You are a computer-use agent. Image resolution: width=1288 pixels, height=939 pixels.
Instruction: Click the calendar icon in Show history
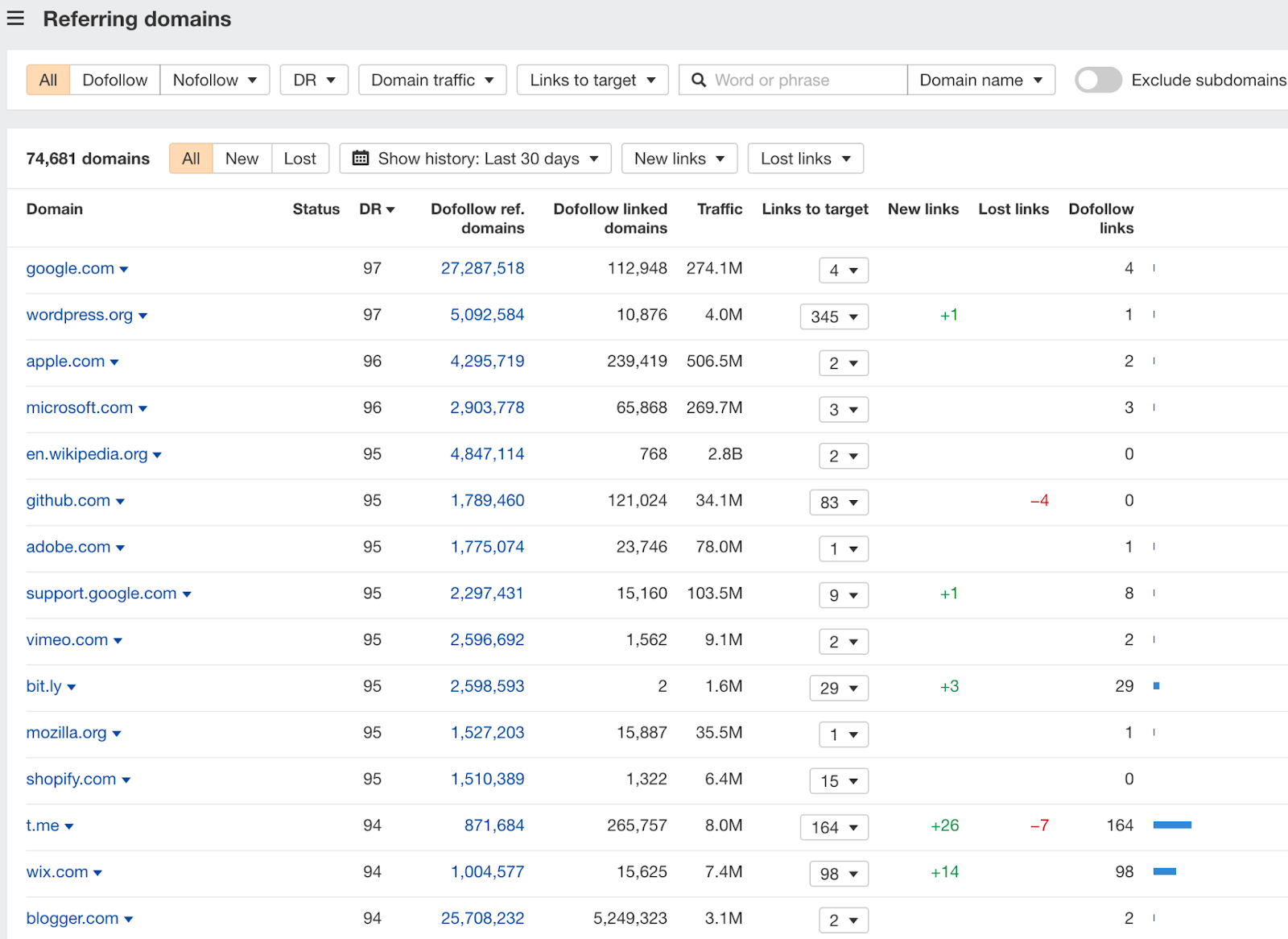(x=361, y=158)
